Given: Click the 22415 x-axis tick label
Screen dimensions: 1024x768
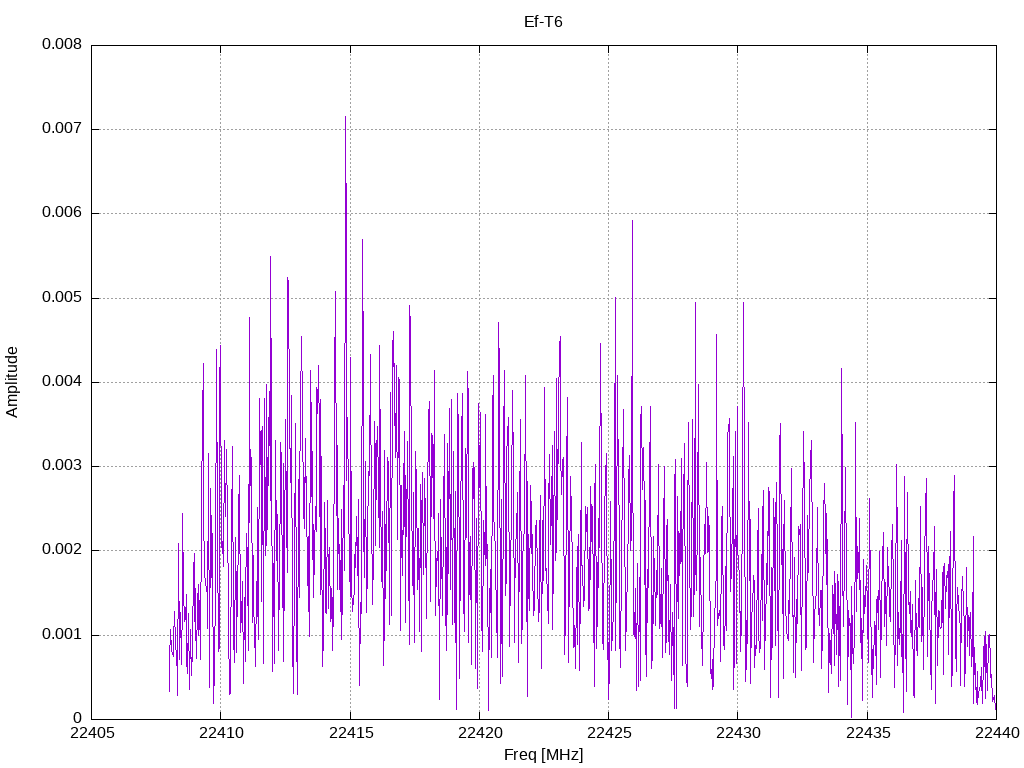Looking at the screenshot, I should click(351, 733).
